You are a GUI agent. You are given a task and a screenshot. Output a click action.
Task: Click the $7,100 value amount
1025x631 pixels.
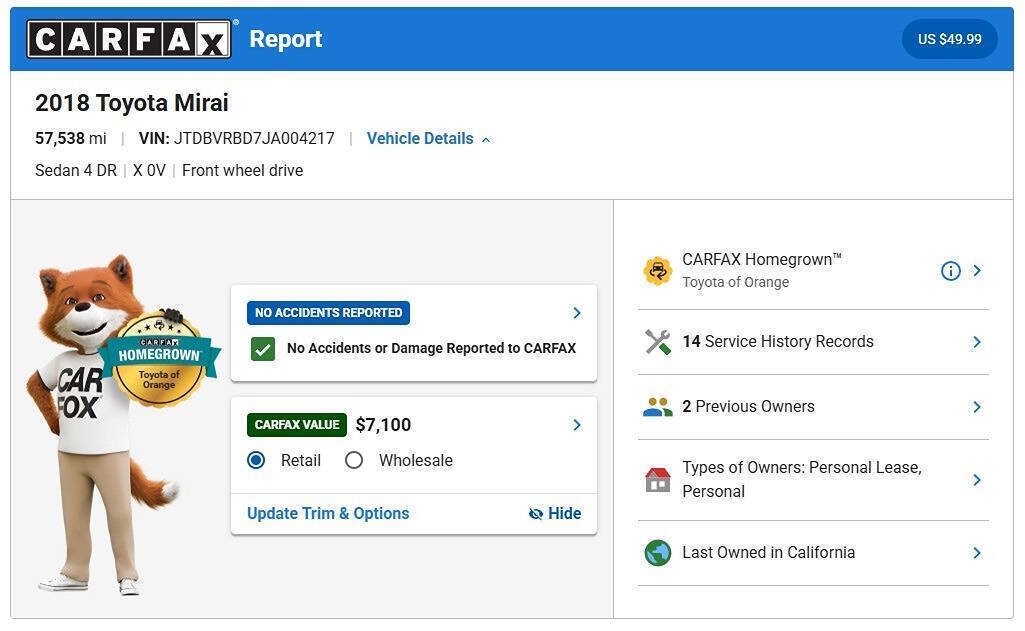pos(384,425)
